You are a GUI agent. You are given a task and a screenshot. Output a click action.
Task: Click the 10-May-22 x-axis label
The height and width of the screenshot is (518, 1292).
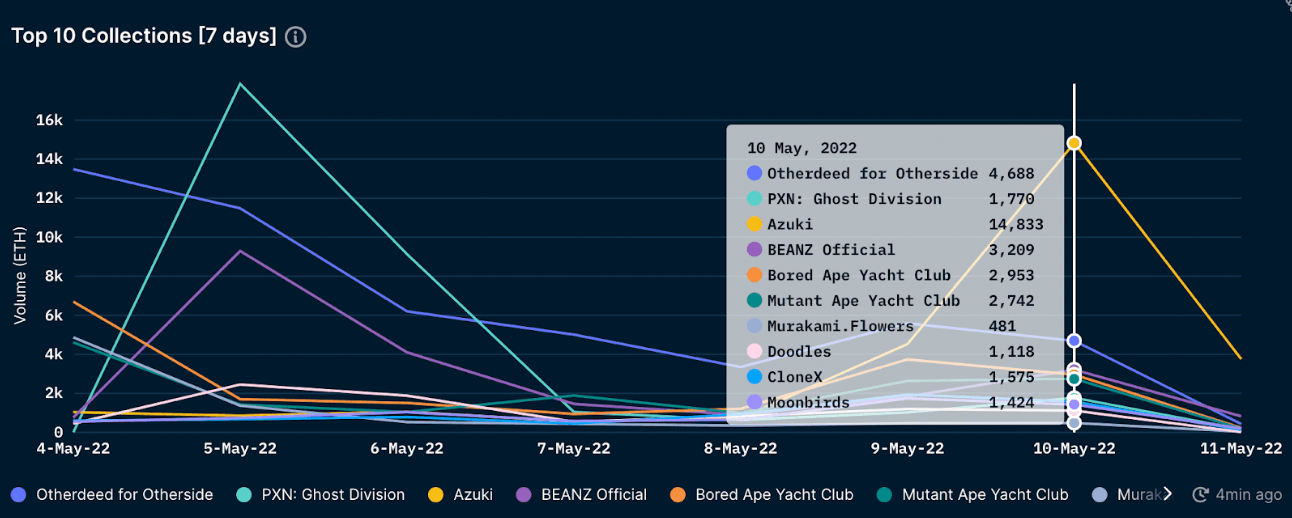click(x=1074, y=450)
